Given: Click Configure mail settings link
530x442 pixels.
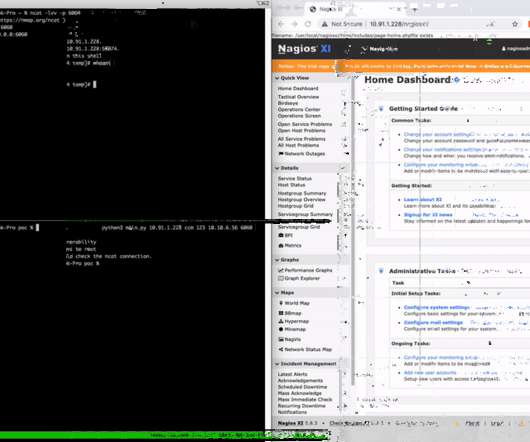Looking at the screenshot, I should 433,322.
